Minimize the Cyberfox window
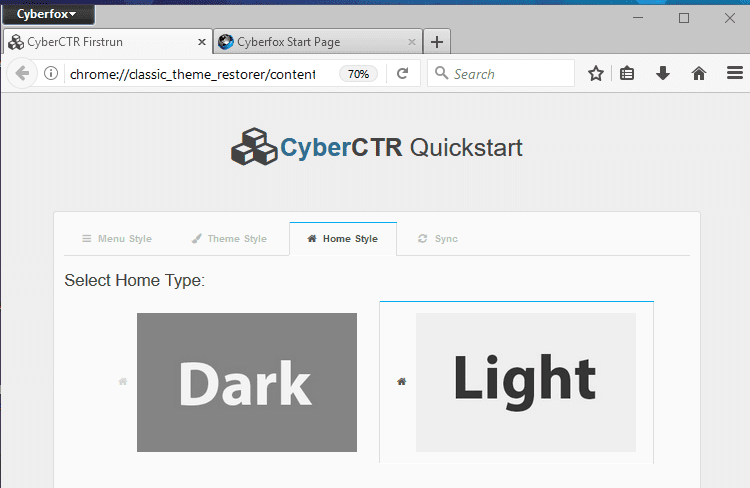 pyautogui.click(x=638, y=18)
